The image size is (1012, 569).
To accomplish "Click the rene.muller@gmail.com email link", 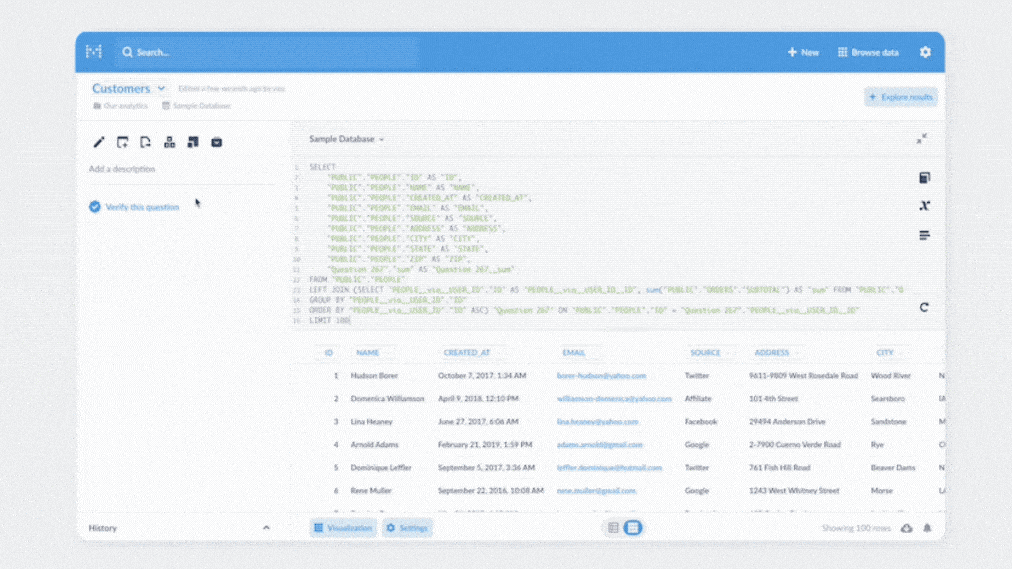I will (596, 491).
